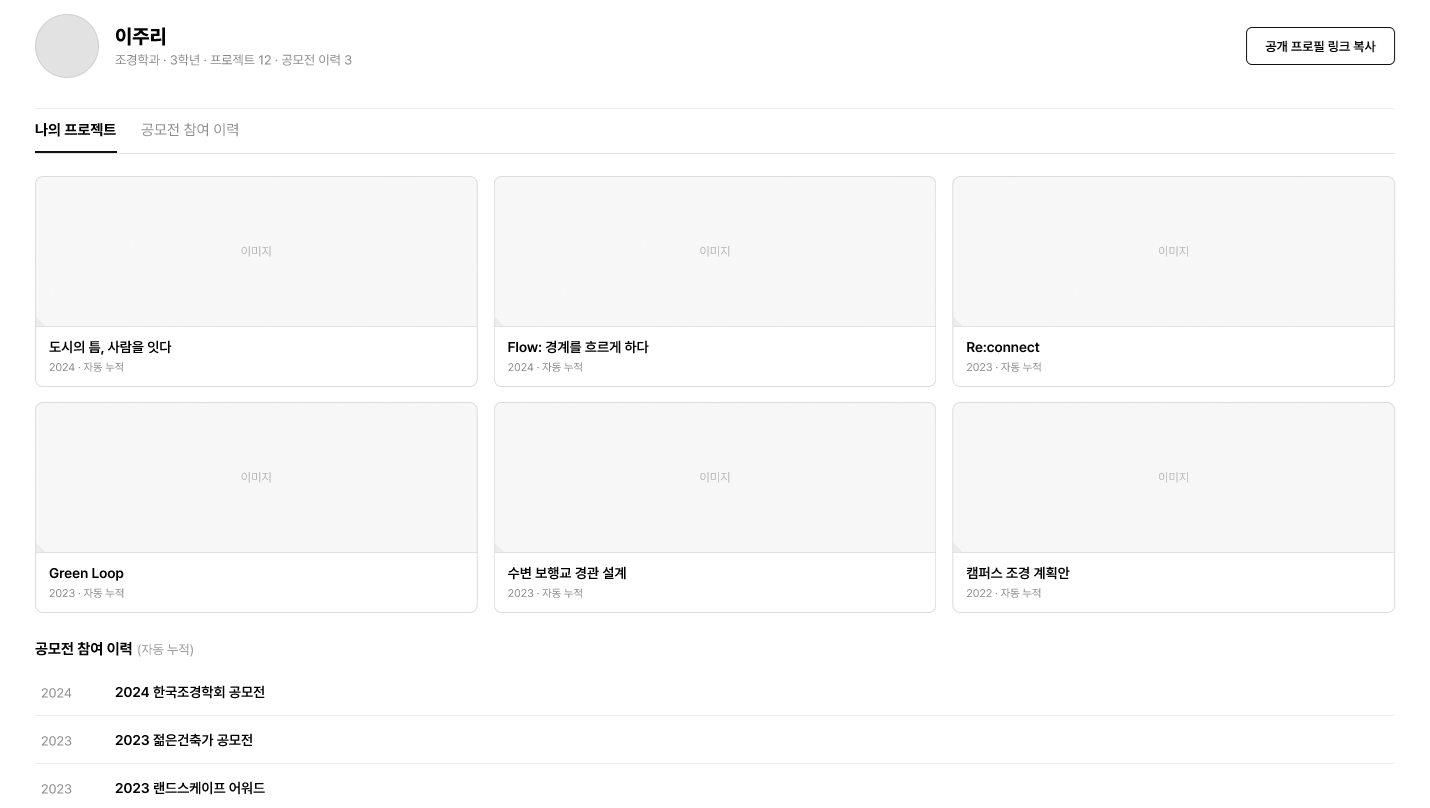This screenshot has height=808, width=1430.
Task: Click the 2022 · 자동 누적 label under 캠퍼스 조경 계획안
Action: [1004, 593]
